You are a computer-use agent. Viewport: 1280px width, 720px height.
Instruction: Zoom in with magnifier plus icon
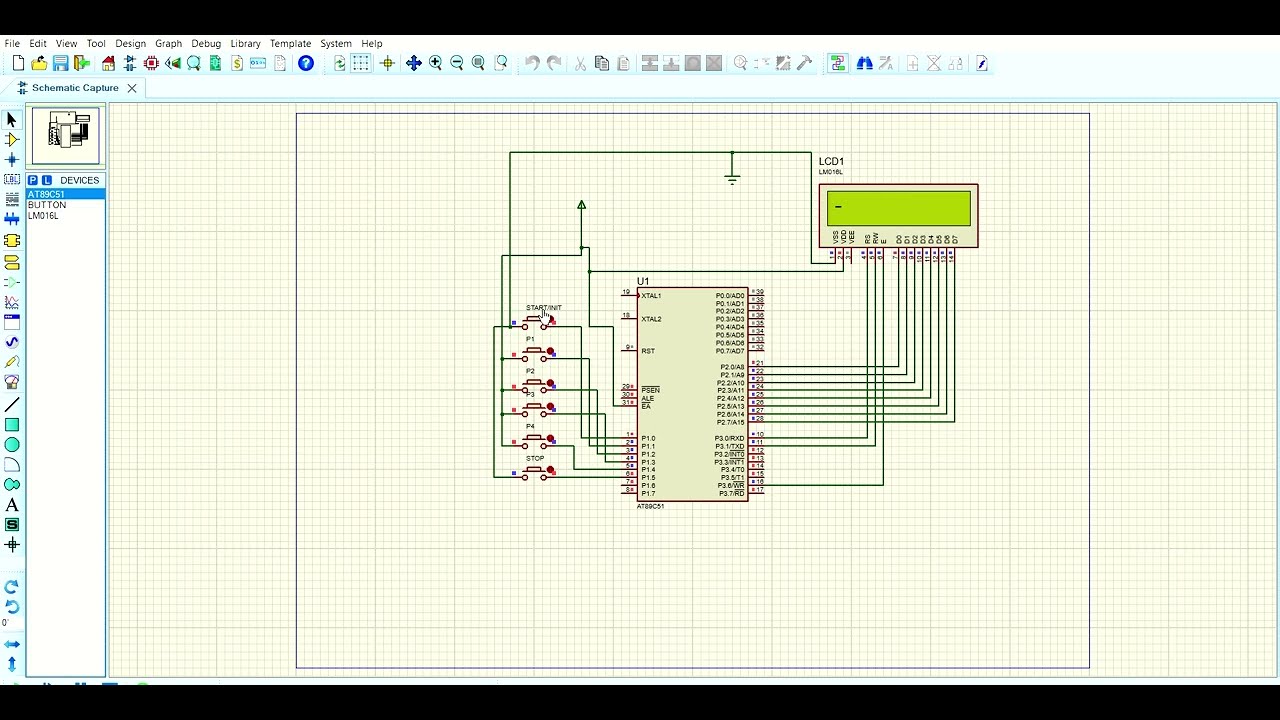click(435, 63)
